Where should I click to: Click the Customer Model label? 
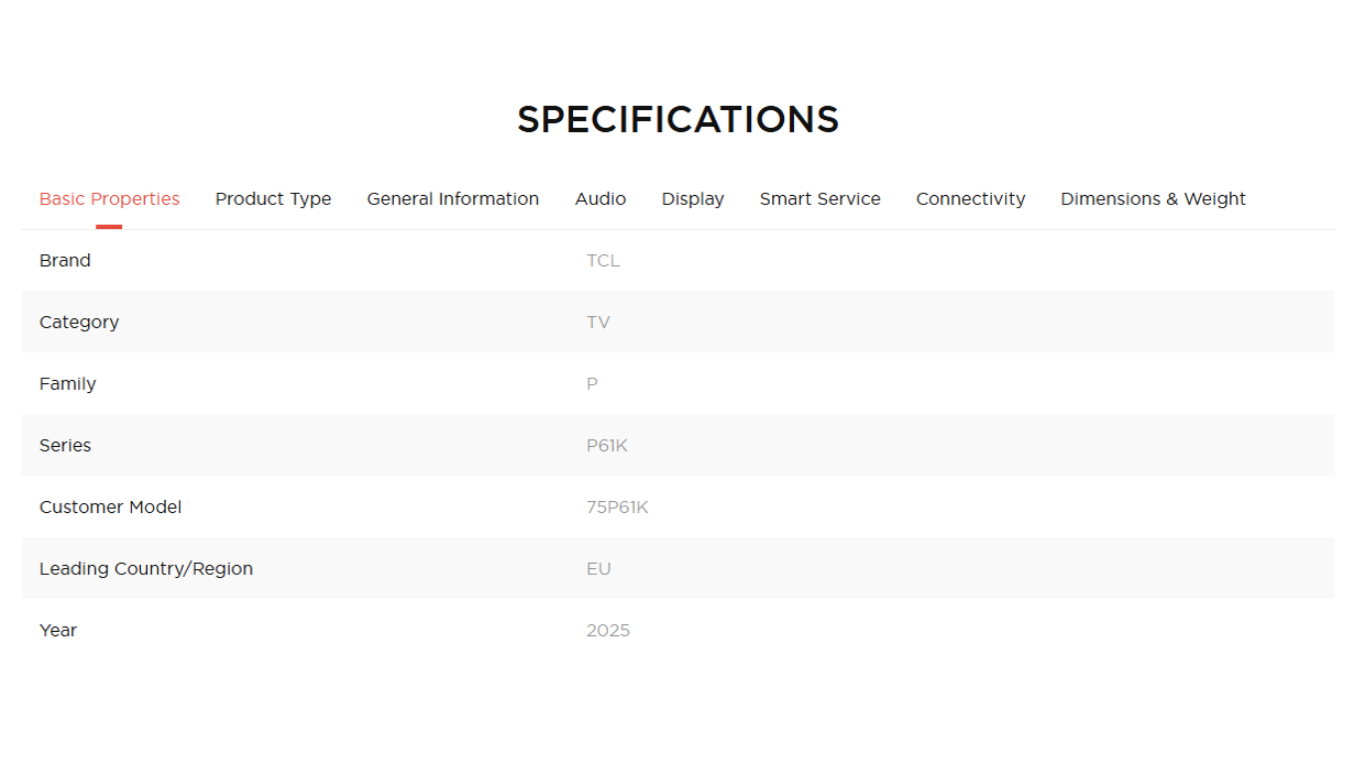click(x=111, y=507)
